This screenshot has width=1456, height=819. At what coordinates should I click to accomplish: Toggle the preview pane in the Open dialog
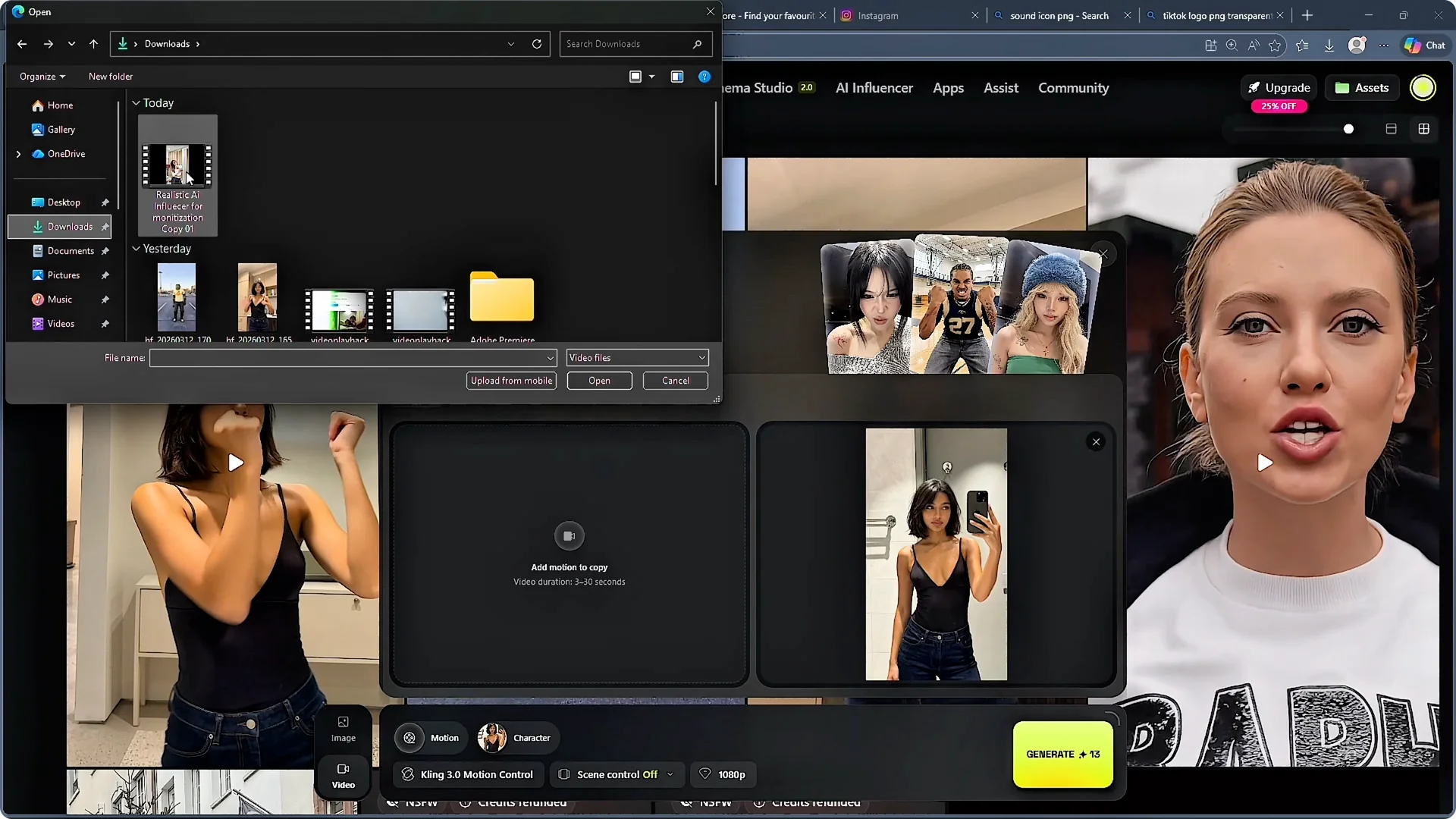(676, 76)
